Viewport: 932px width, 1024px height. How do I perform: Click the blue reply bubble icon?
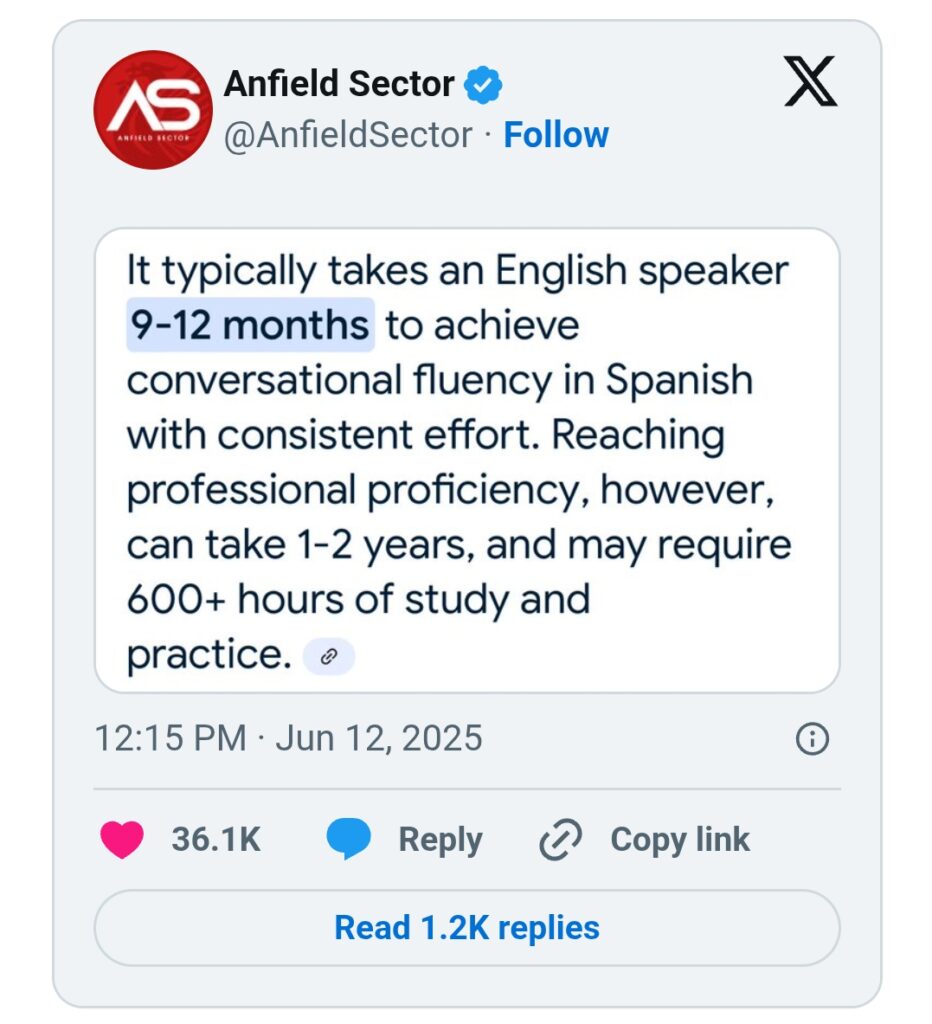(349, 839)
